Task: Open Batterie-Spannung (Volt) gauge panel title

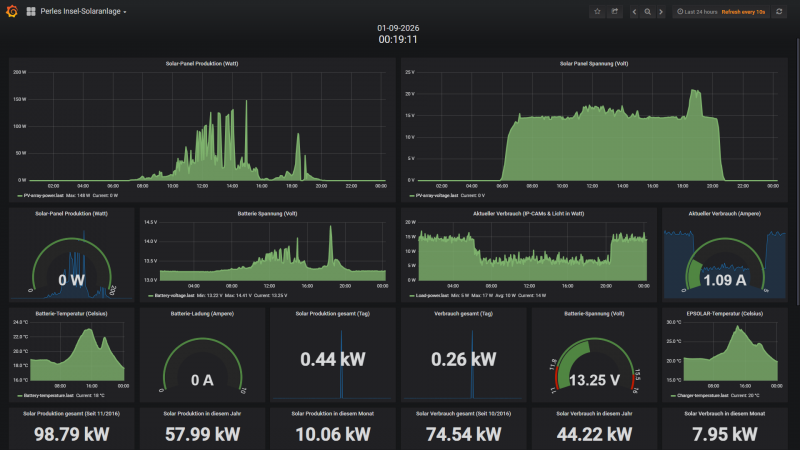Action: tap(594, 314)
